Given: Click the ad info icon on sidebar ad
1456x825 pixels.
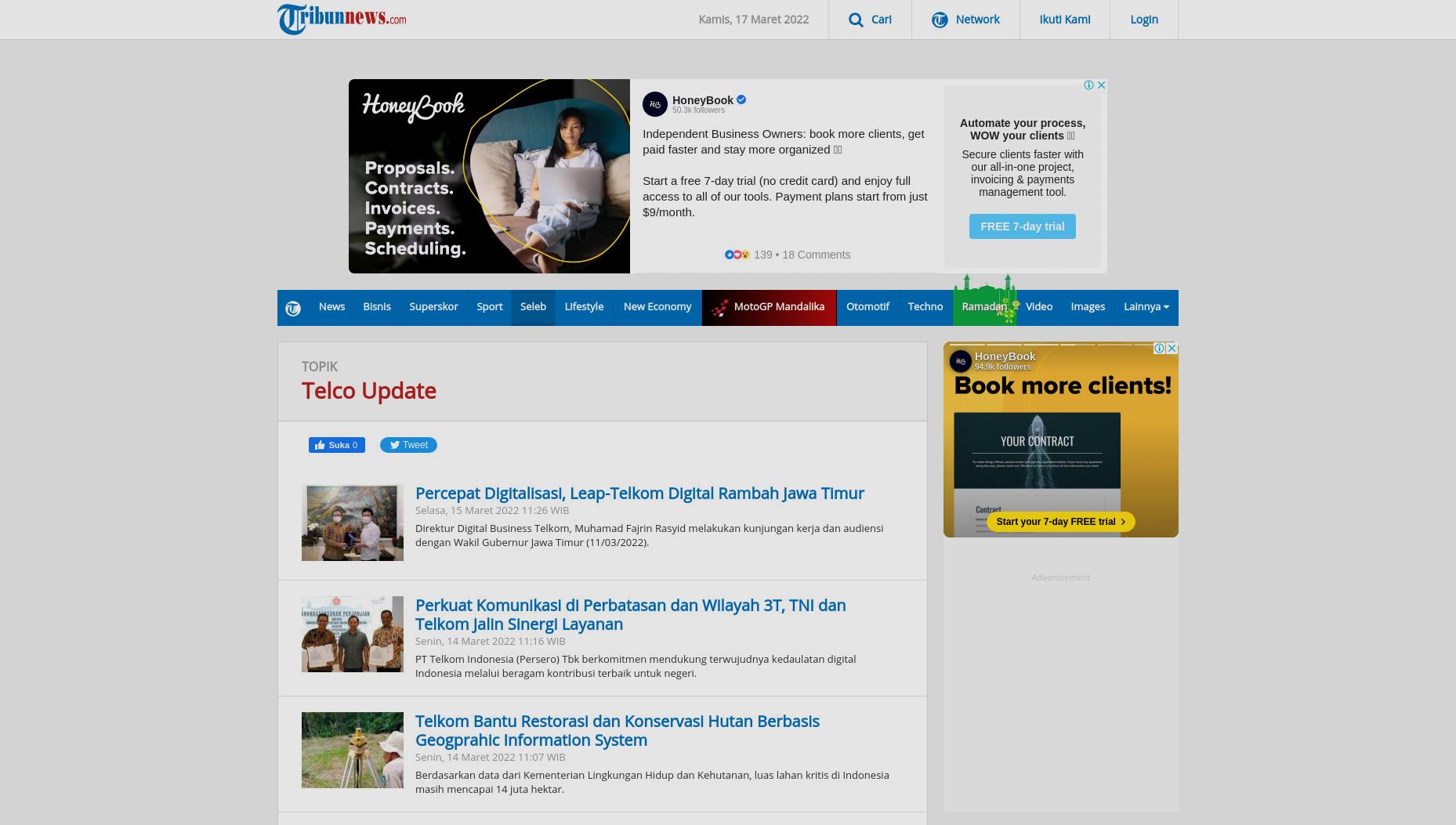Looking at the screenshot, I should point(1159,348).
